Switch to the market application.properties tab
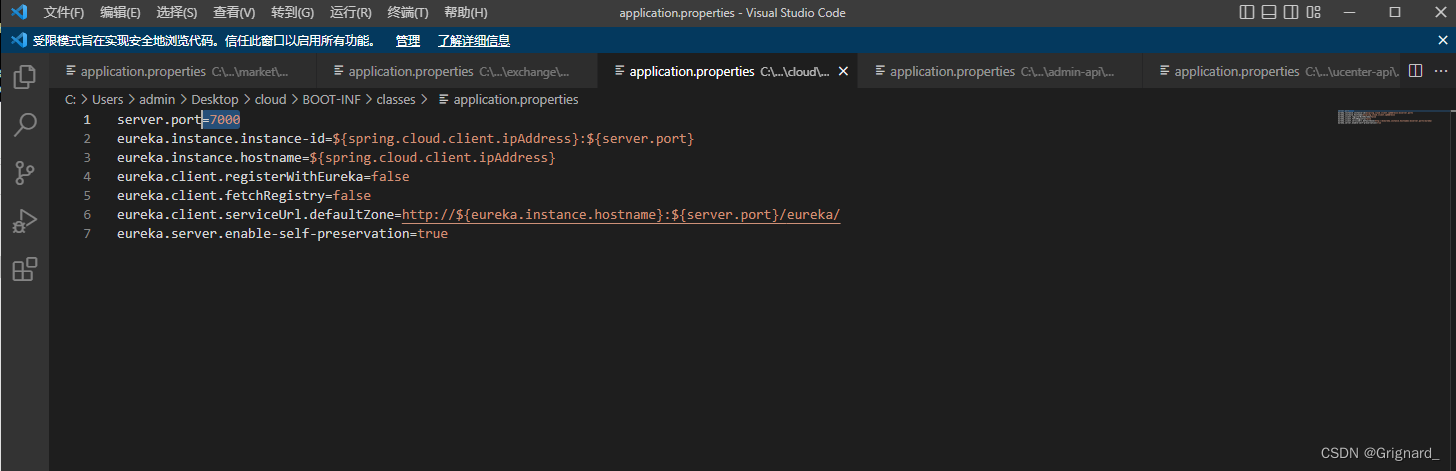This screenshot has height=471, width=1456. 183,71
